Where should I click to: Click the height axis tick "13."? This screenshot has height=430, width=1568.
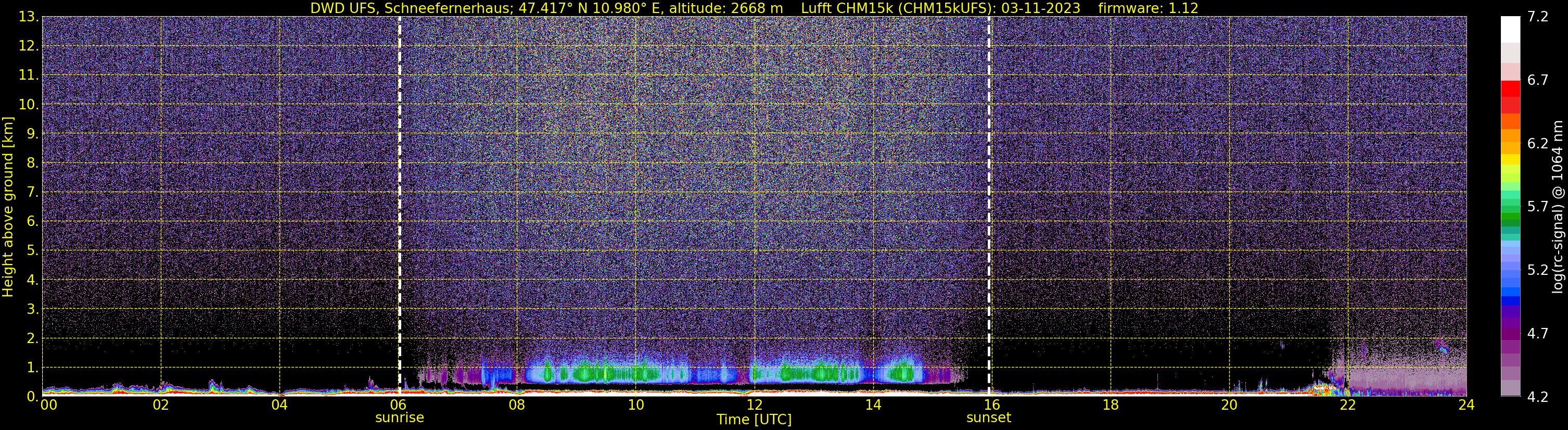click(x=29, y=17)
